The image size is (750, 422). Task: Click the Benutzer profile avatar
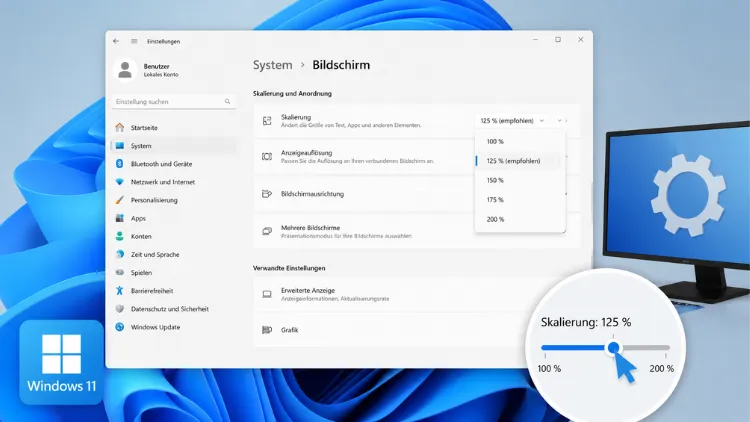pos(125,70)
